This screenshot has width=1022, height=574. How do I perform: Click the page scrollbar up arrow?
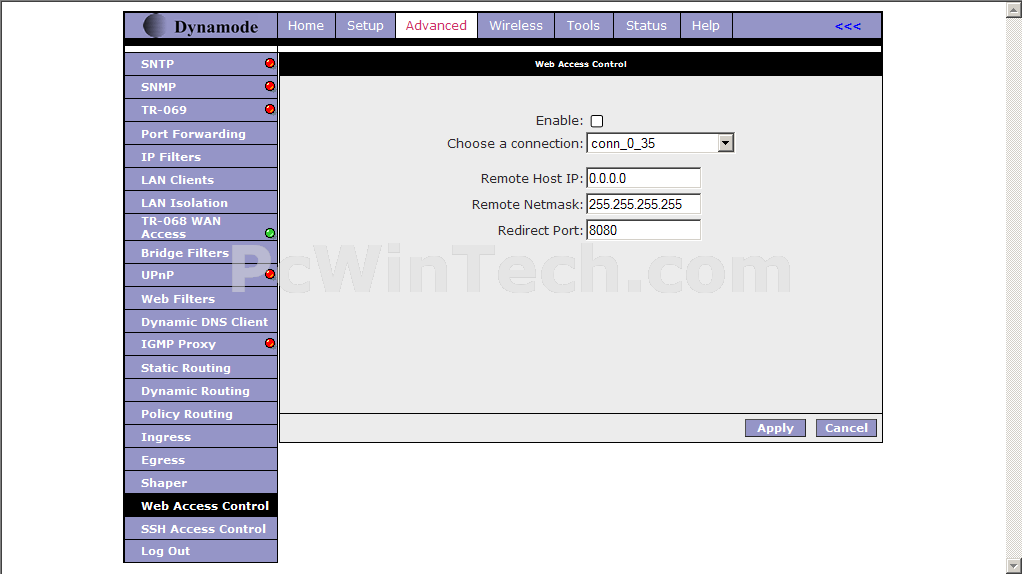point(1014,10)
